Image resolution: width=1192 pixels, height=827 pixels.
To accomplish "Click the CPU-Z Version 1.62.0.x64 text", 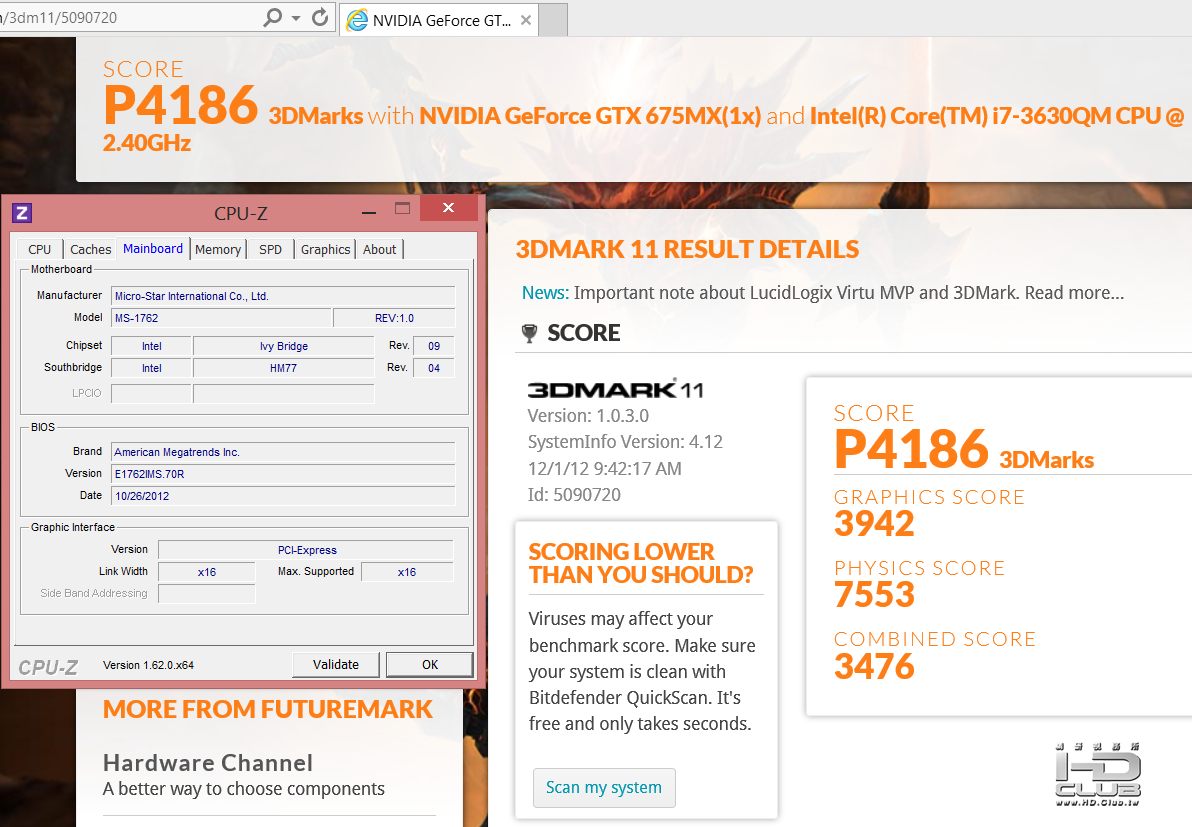I will [148, 665].
